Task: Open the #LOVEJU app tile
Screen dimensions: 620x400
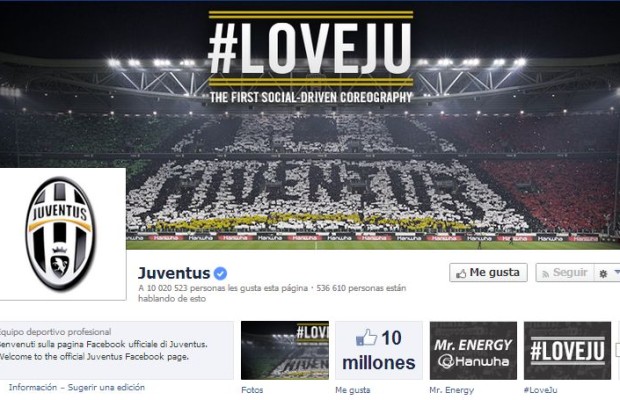Action: [567, 351]
